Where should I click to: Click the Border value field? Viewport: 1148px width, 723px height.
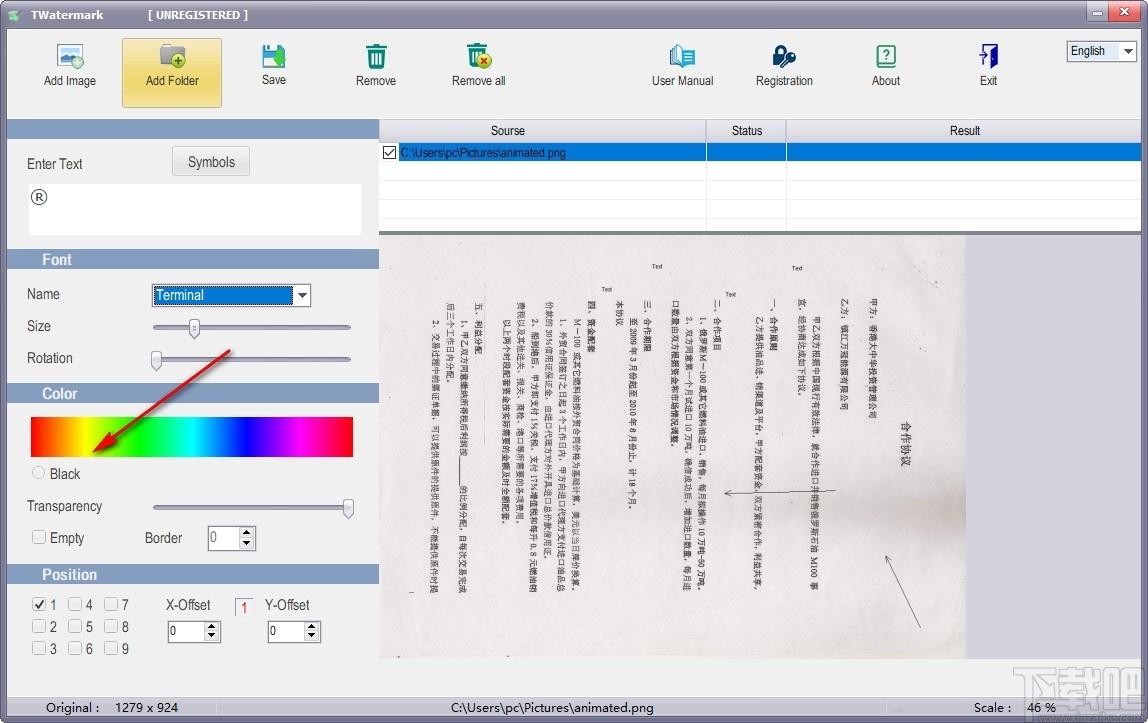223,538
